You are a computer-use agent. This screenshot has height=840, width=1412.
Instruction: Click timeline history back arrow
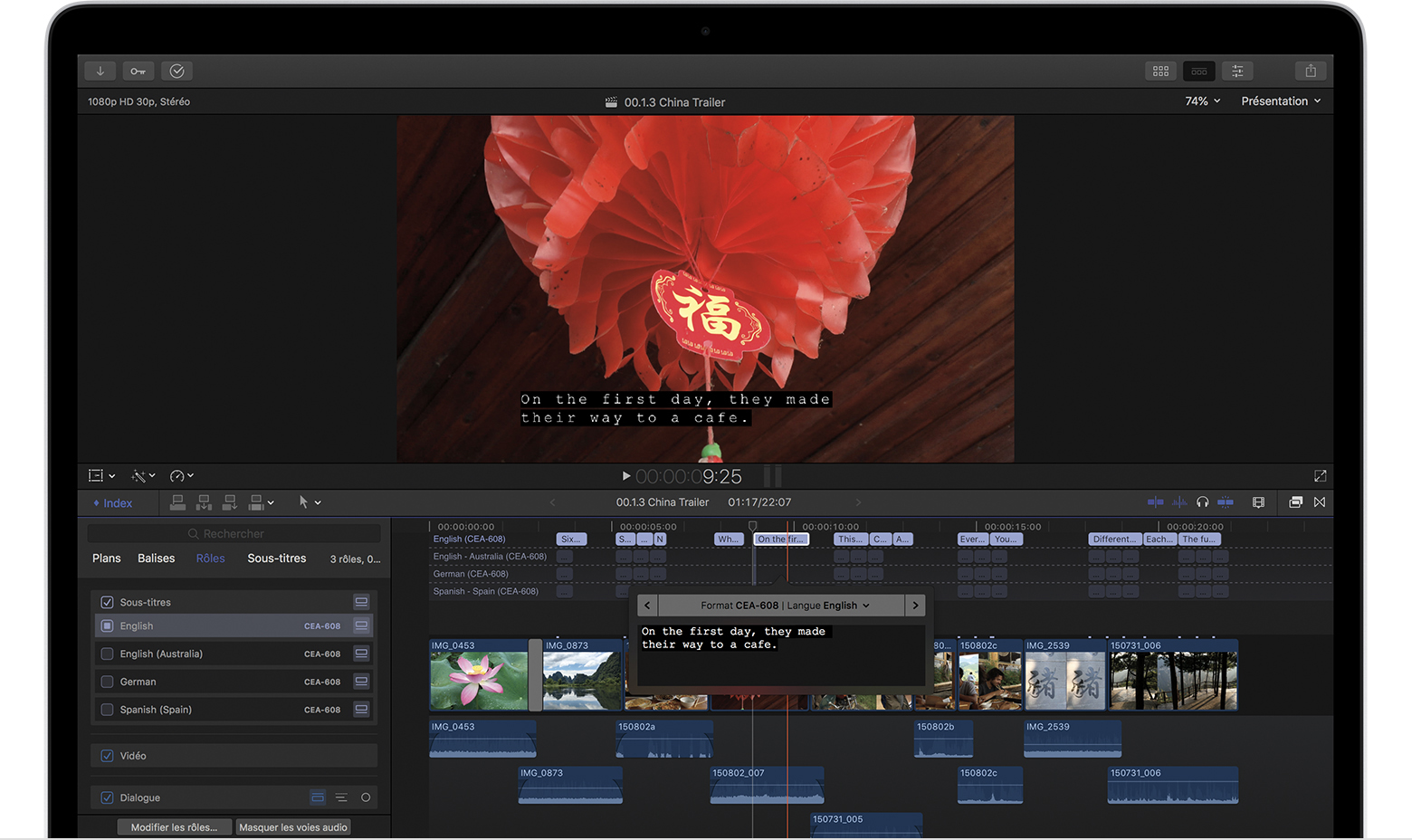point(552,502)
